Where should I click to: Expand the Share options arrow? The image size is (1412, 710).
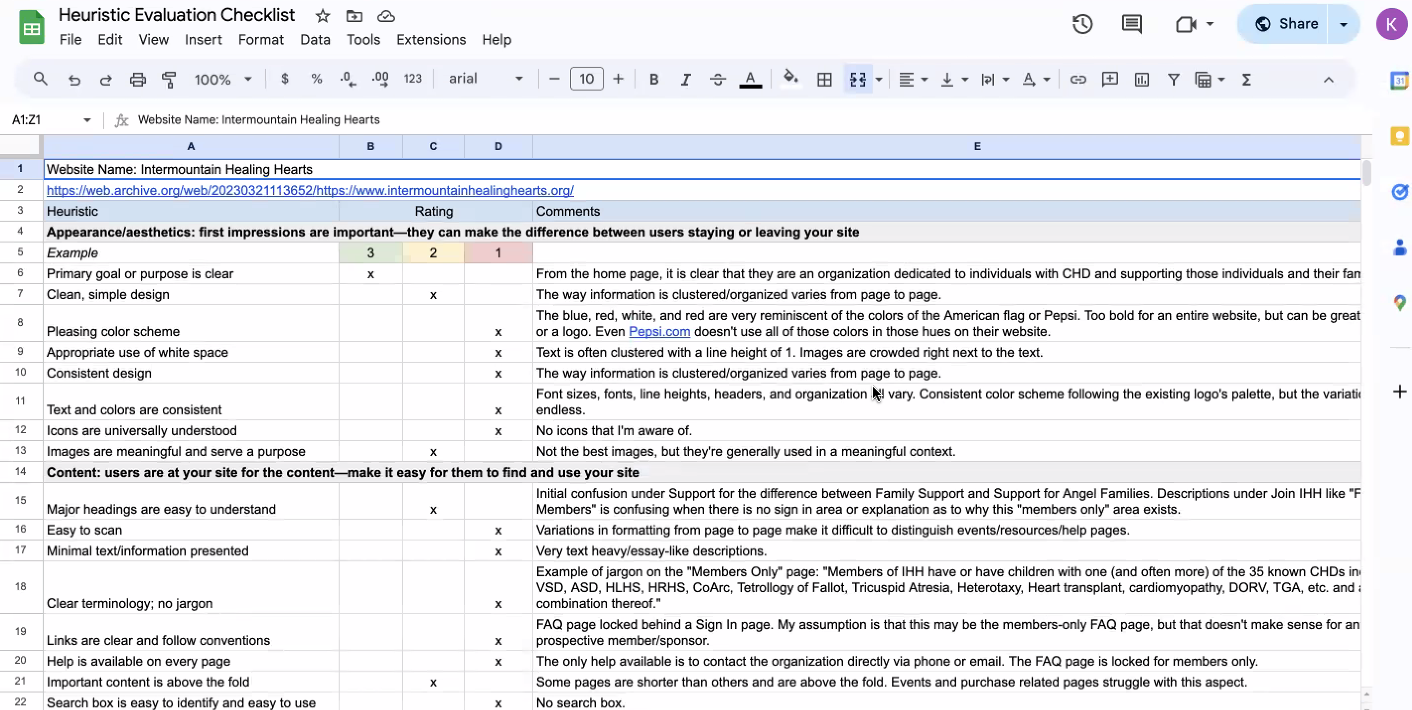coord(1344,24)
